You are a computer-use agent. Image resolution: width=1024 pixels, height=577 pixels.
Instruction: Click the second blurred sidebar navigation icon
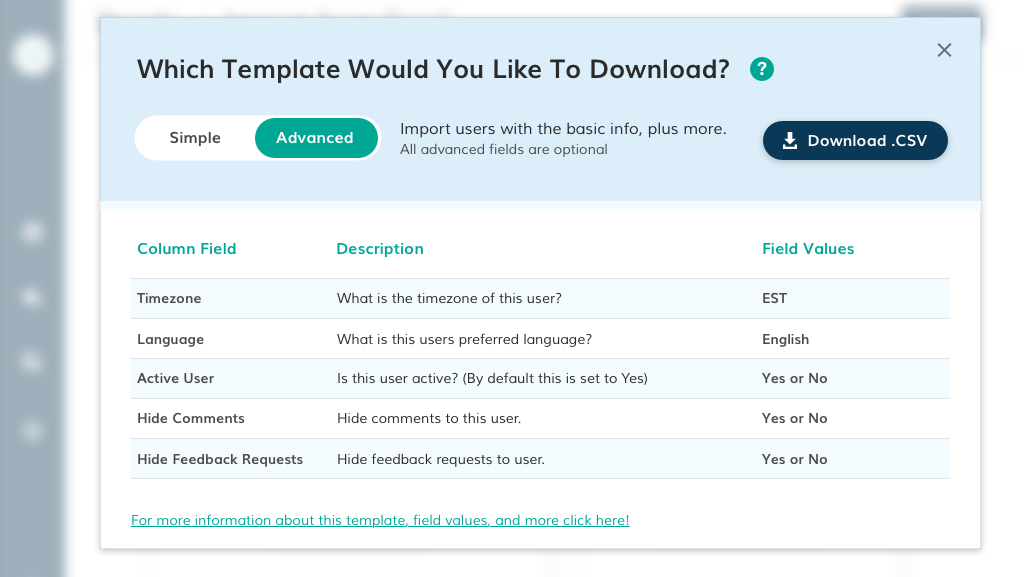32,297
